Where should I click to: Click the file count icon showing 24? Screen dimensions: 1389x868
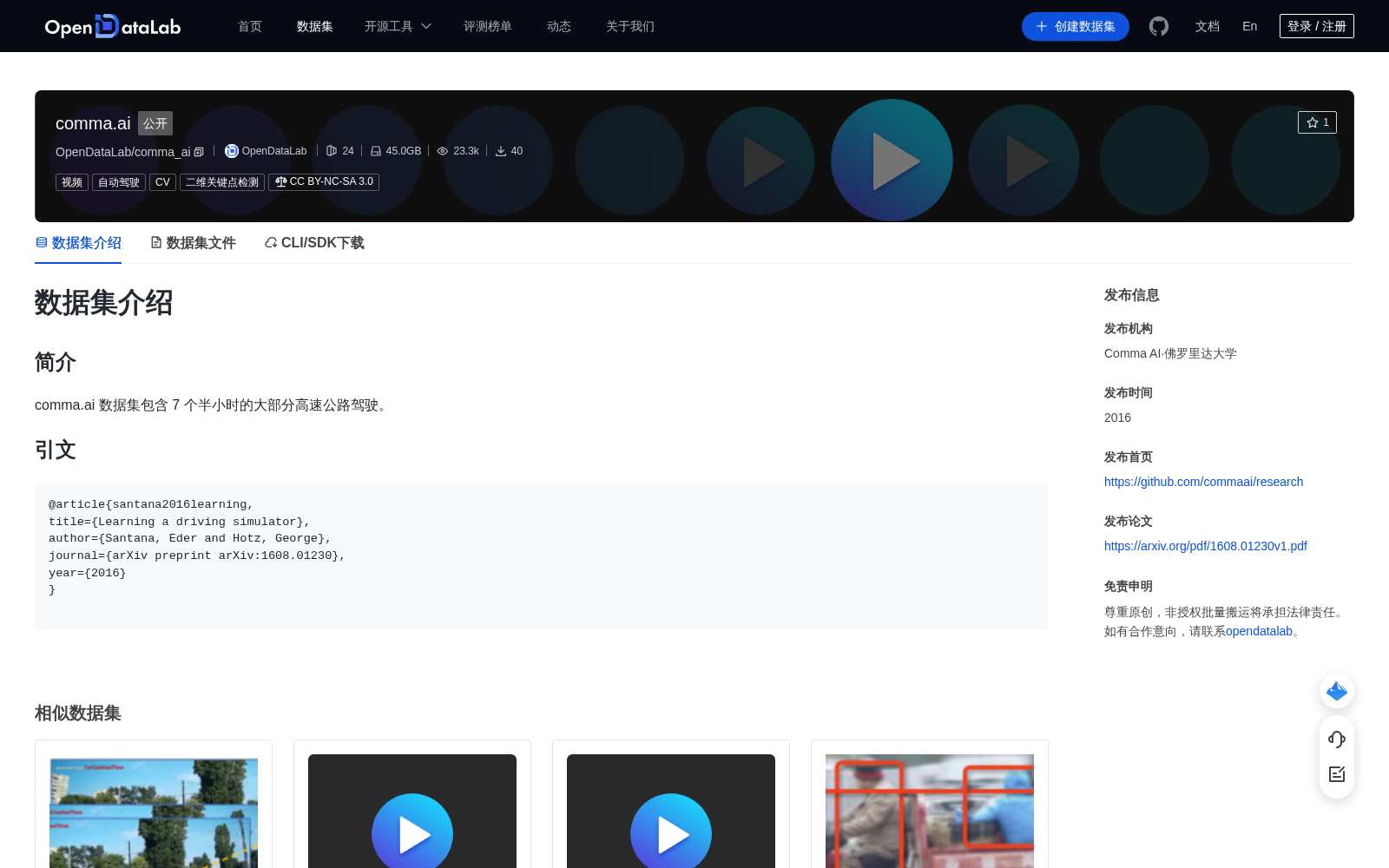[332, 151]
